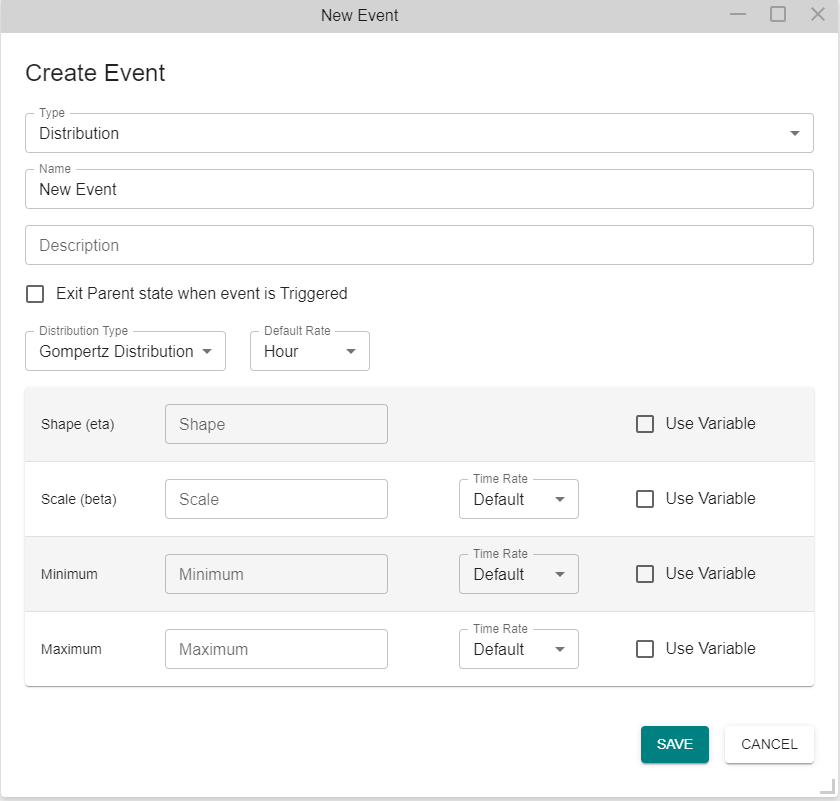The width and height of the screenshot is (840, 801).
Task: Click the Create Event heading
Action: tap(95, 73)
